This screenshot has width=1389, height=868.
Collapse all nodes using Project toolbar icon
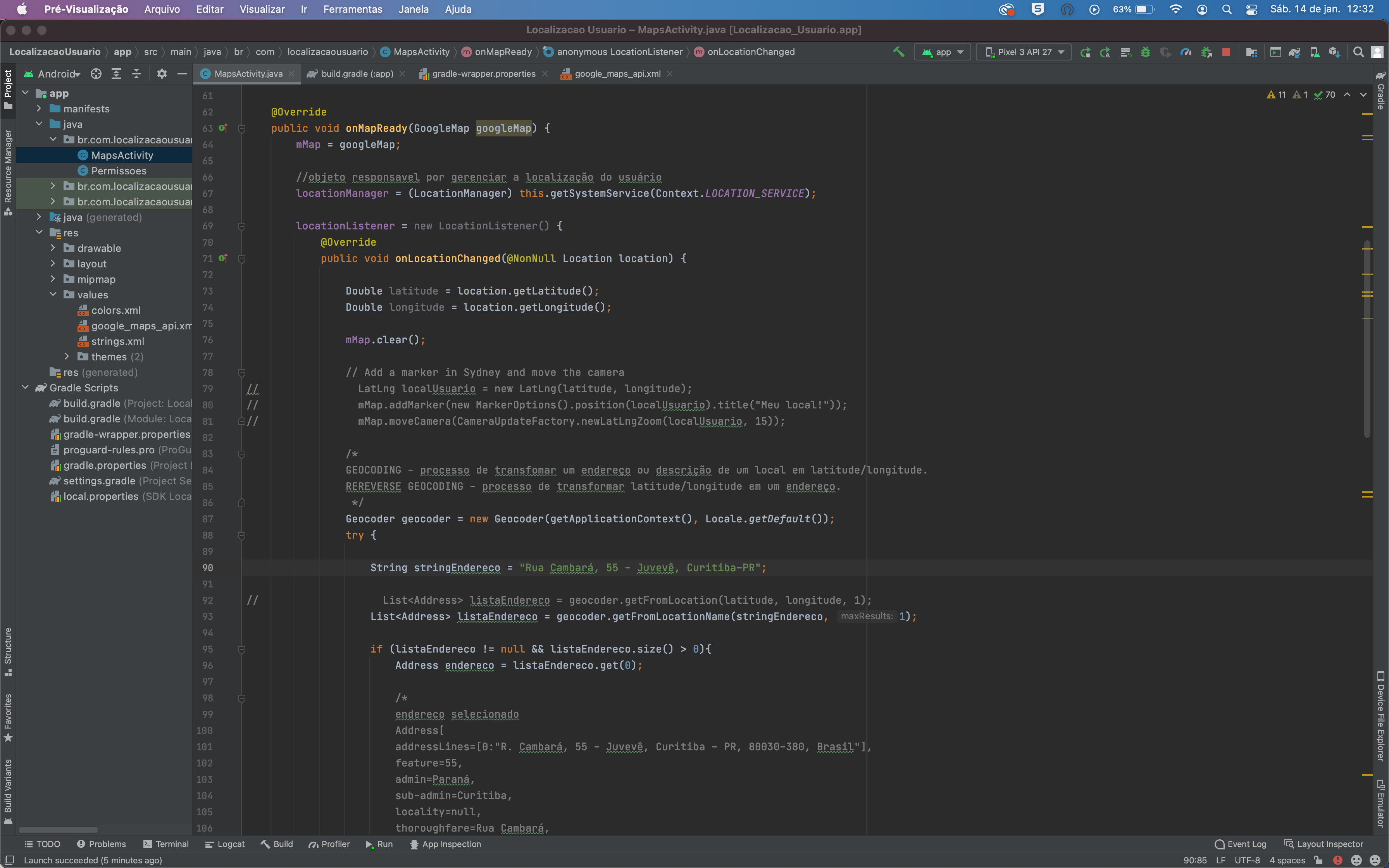136,74
